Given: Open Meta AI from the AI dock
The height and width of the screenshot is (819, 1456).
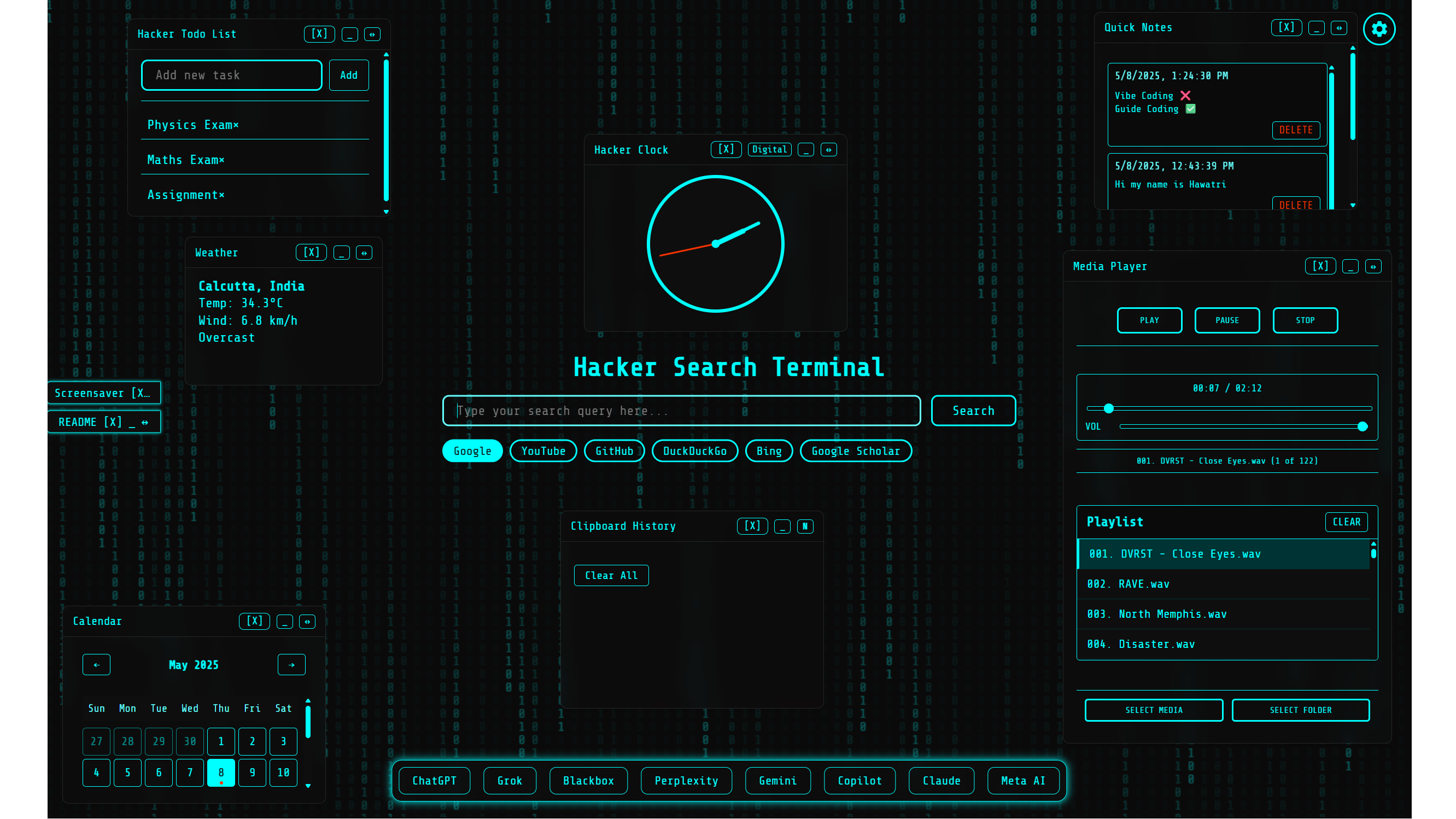Looking at the screenshot, I should 1023,781.
